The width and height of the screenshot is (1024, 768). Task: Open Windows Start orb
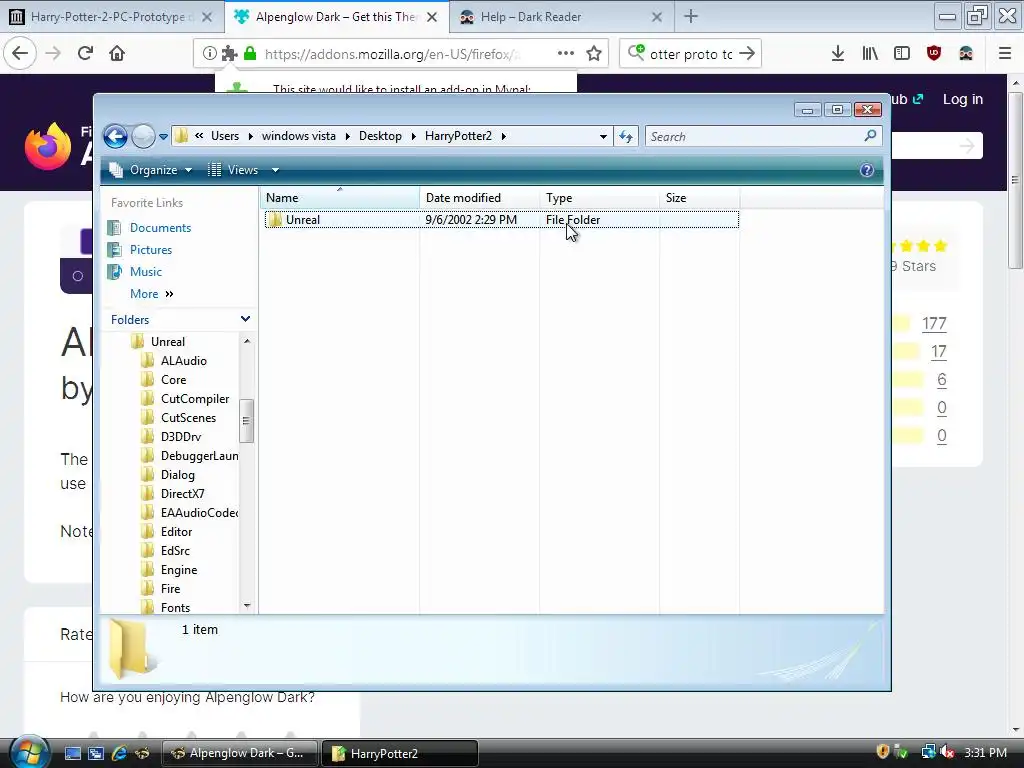point(28,752)
